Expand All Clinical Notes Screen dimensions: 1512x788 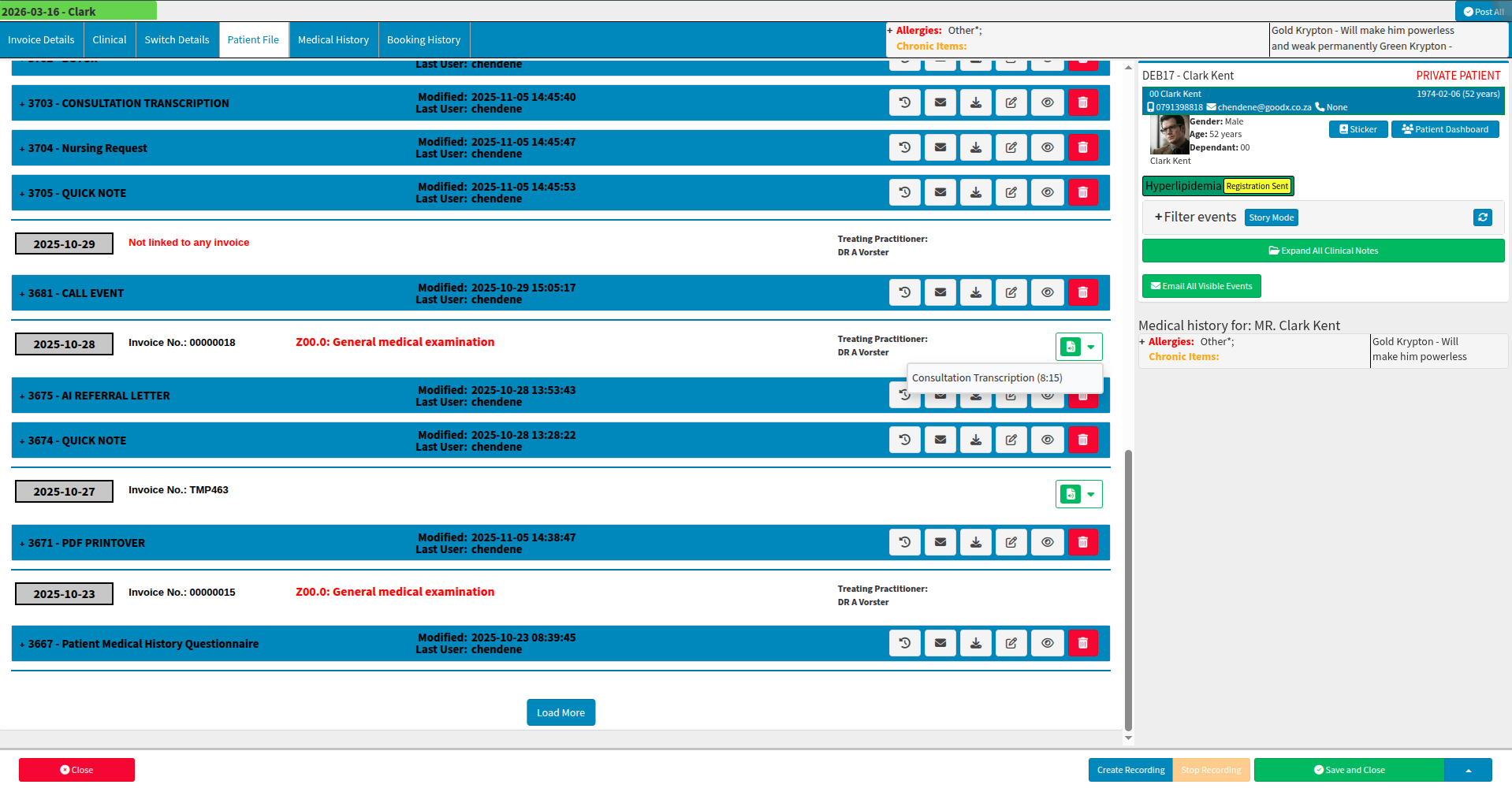1324,251
